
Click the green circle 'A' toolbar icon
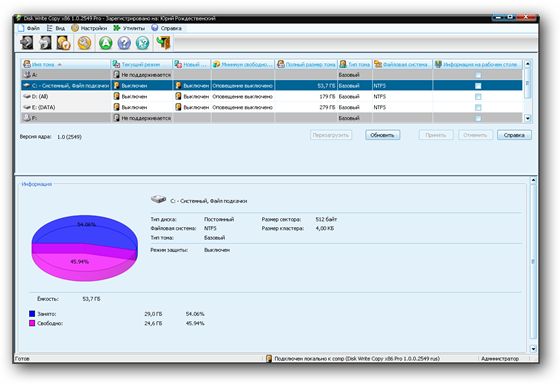tap(106, 43)
